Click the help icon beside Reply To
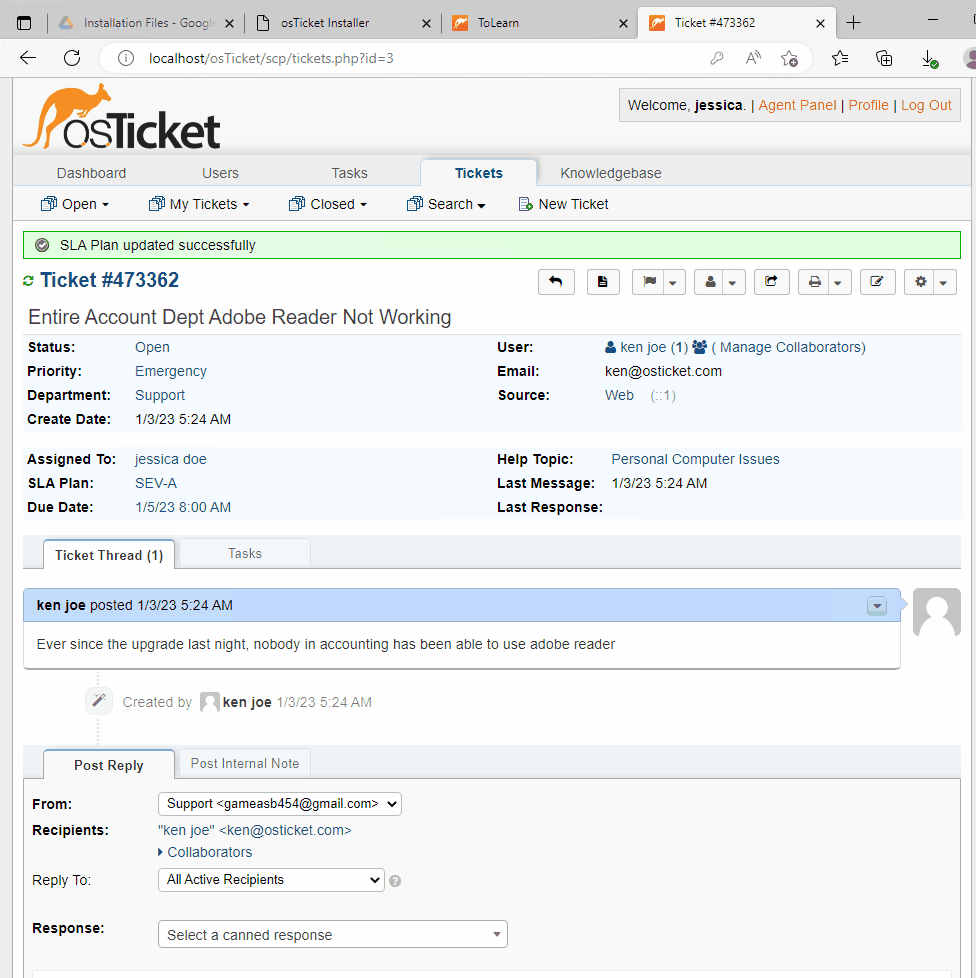Screen dimensions: 976x978 coord(395,881)
